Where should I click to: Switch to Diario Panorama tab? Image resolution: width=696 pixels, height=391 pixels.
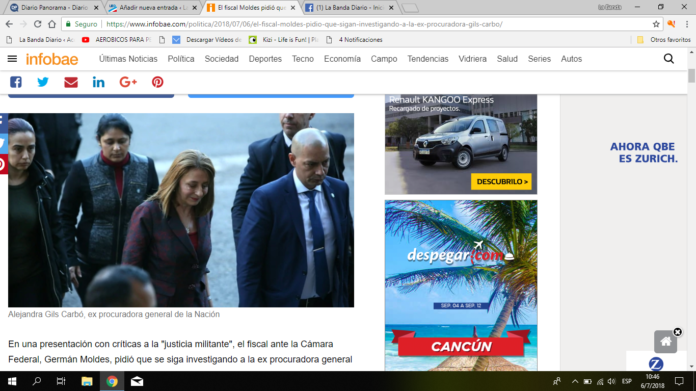click(55, 8)
